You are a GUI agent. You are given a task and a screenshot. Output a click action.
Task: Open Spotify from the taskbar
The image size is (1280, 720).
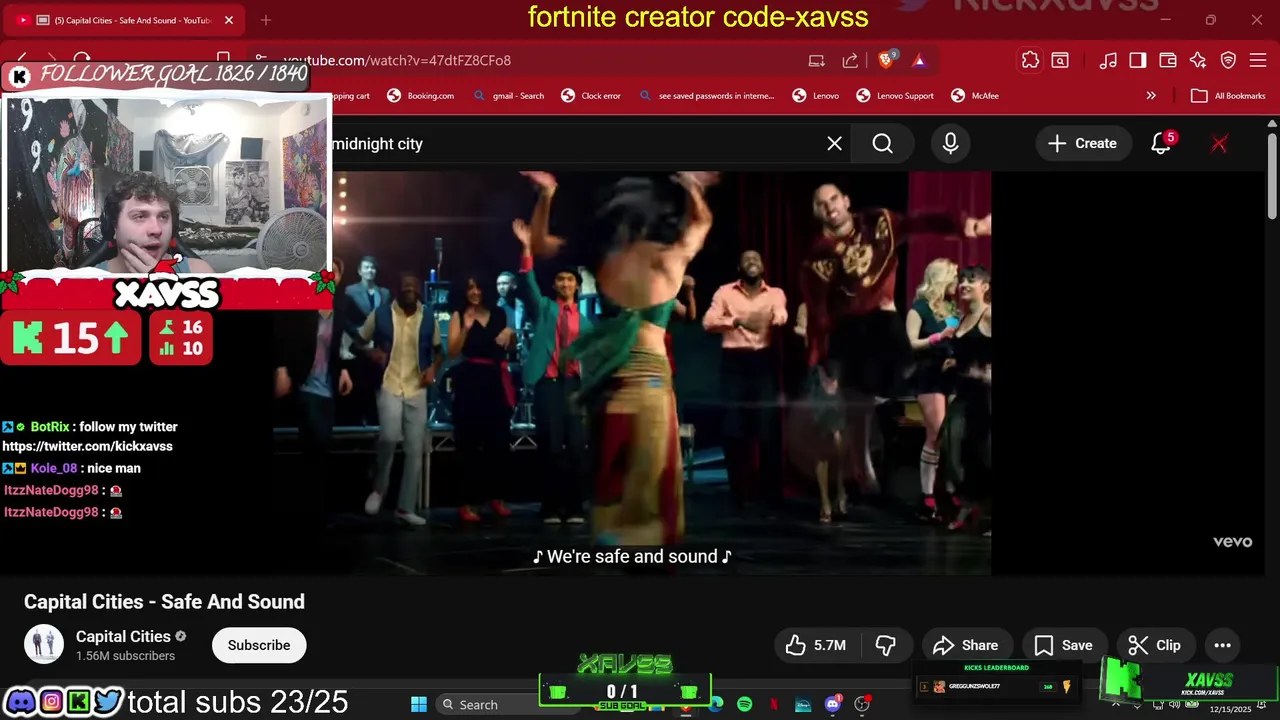744,704
